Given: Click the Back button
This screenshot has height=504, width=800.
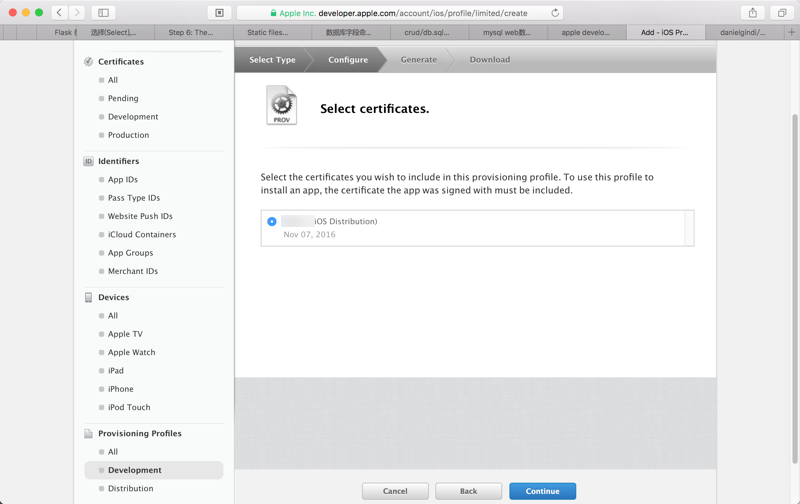Looking at the screenshot, I should (x=468, y=491).
